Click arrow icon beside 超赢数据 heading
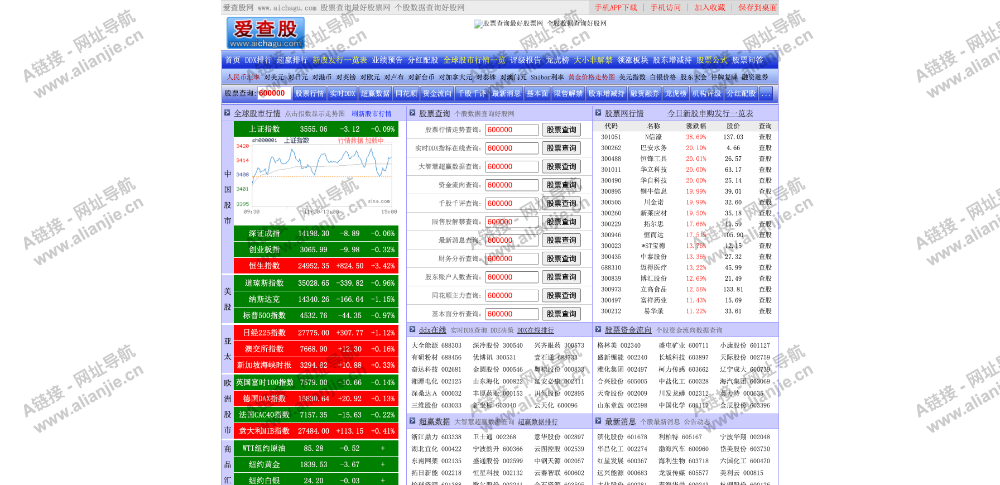The width and height of the screenshot is (1000, 485). (x=413, y=421)
